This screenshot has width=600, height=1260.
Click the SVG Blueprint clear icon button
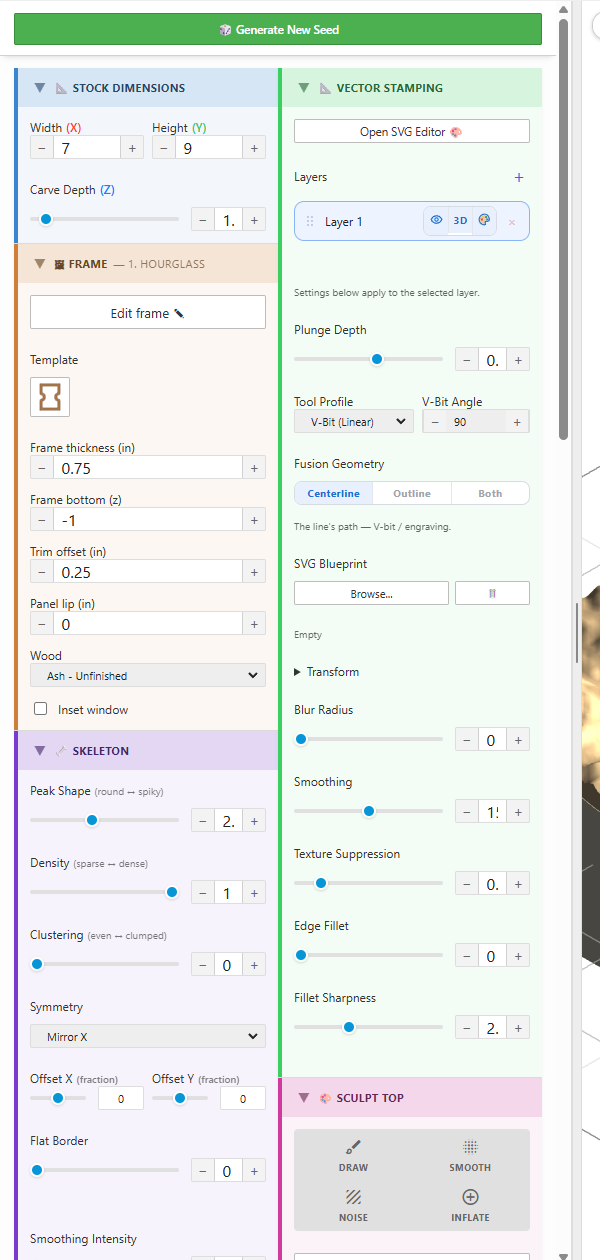492,593
